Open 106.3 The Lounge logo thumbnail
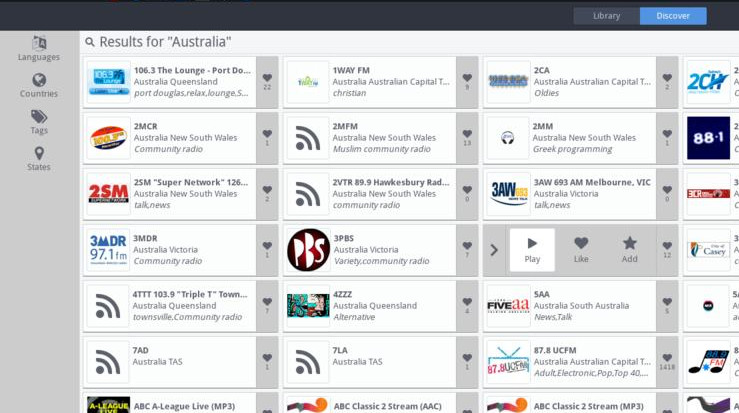The image size is (739, 413). pos(108,82)
